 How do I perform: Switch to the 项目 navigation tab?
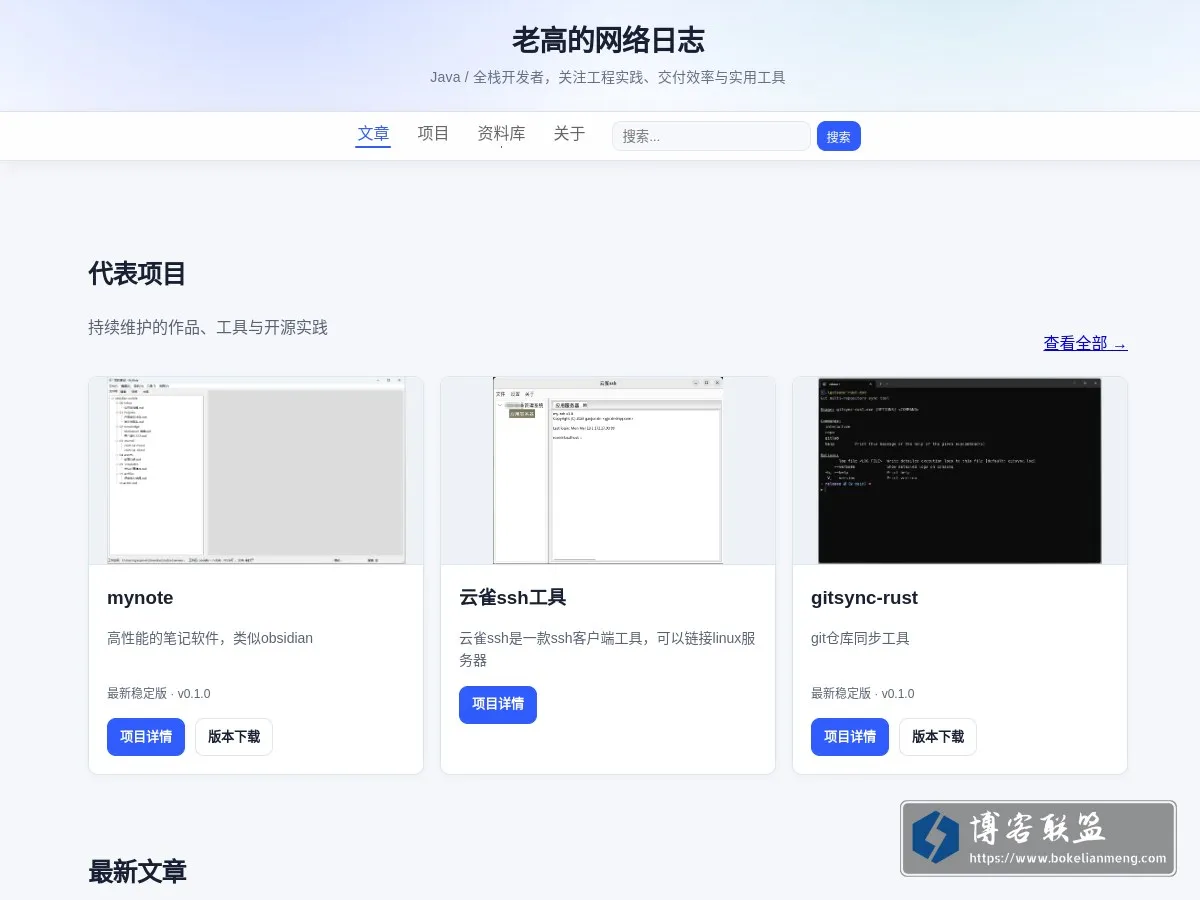click(x=433, y=134)
